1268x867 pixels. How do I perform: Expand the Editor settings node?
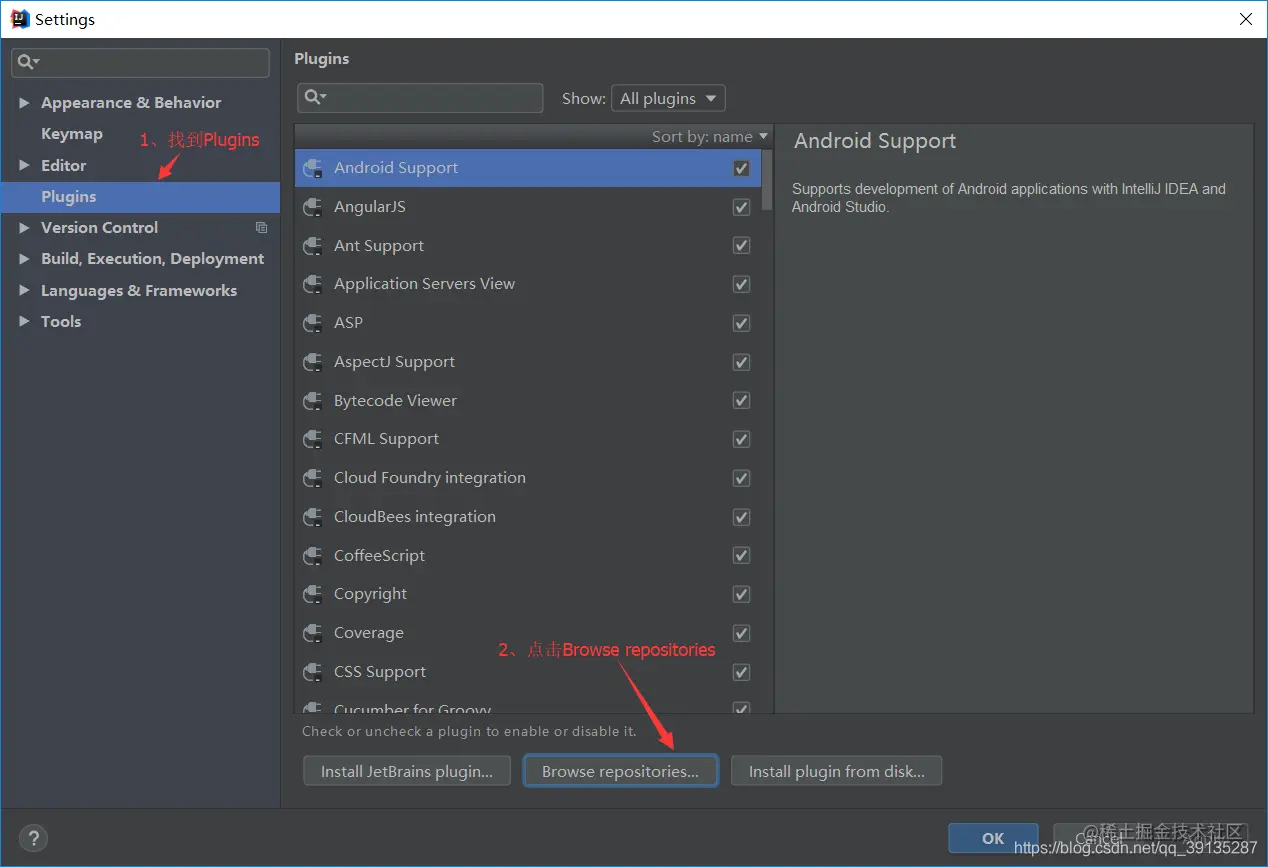tap(24, 166)
